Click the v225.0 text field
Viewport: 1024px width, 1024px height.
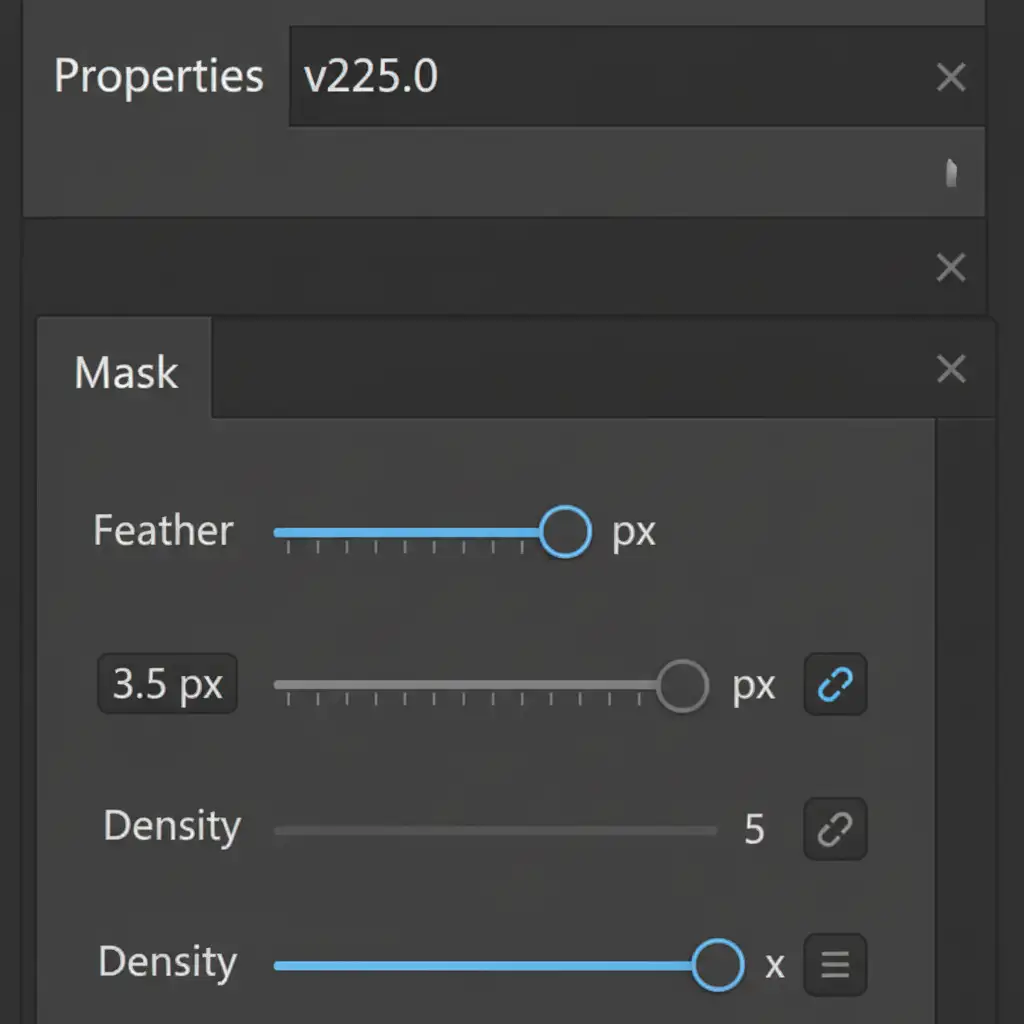pos(600,77)
